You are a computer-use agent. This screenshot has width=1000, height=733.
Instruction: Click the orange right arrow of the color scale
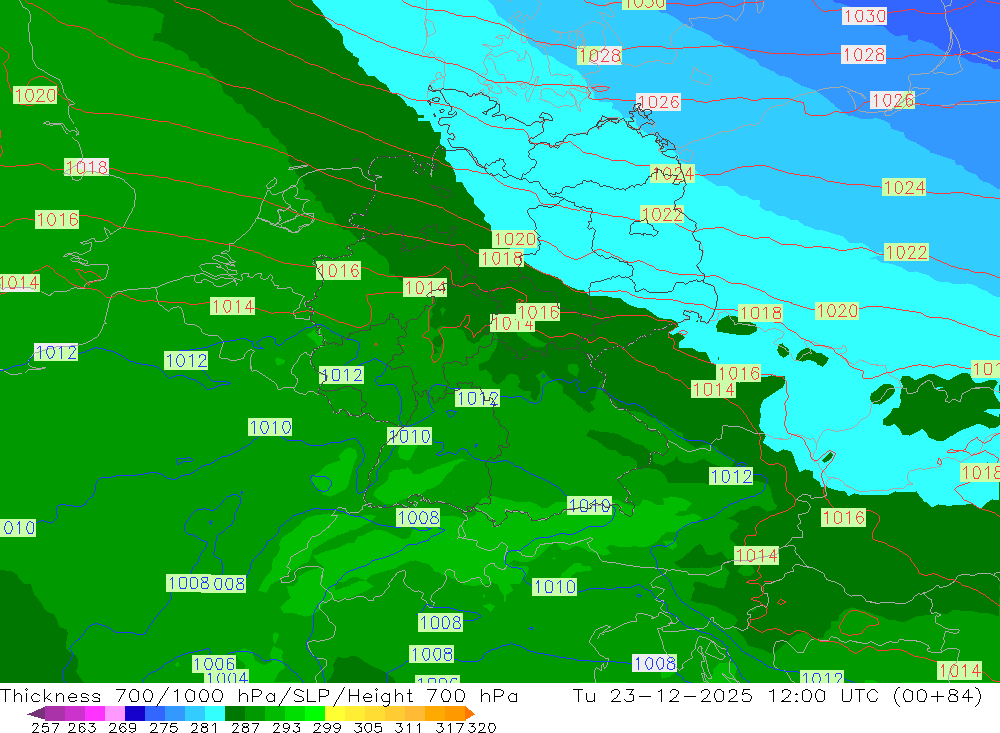[x=469, y=713]
